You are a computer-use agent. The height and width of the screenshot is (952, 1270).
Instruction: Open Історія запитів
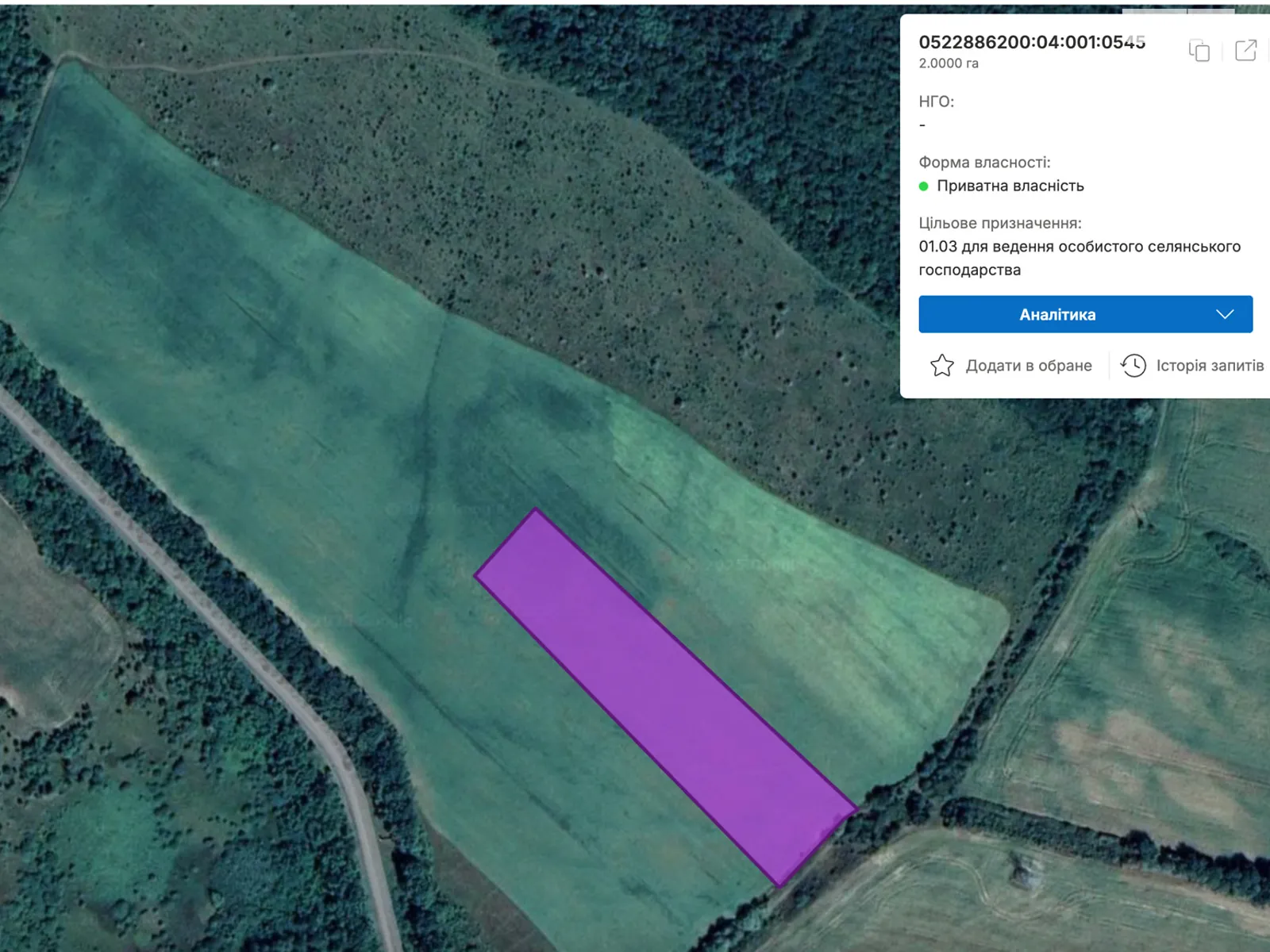click(x=1209, y=366)
